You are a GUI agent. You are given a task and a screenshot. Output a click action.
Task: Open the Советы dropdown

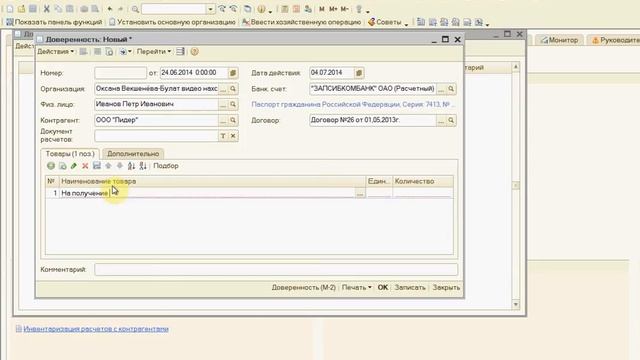388,22
